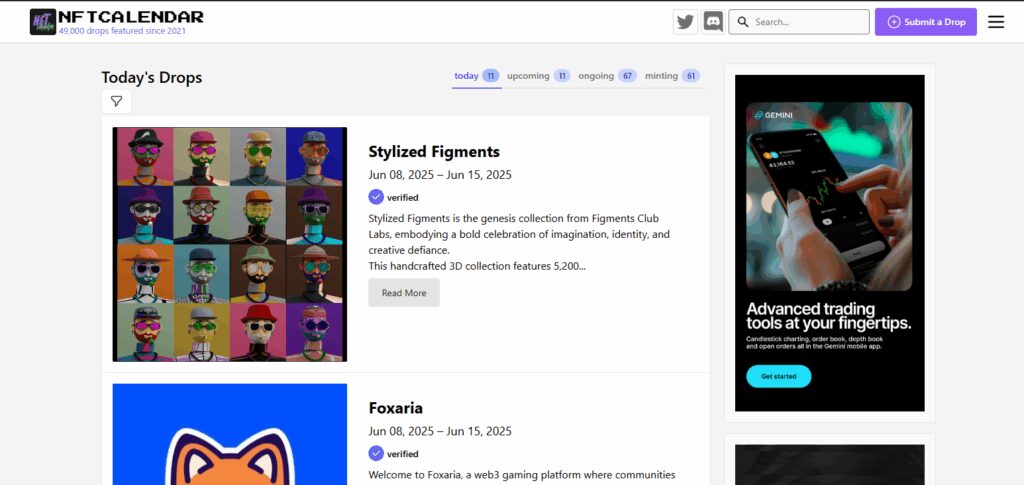Click the Submit a Drop button
Image resolution: width=1024 pixels, height=485 pixels.
[925, 22]
